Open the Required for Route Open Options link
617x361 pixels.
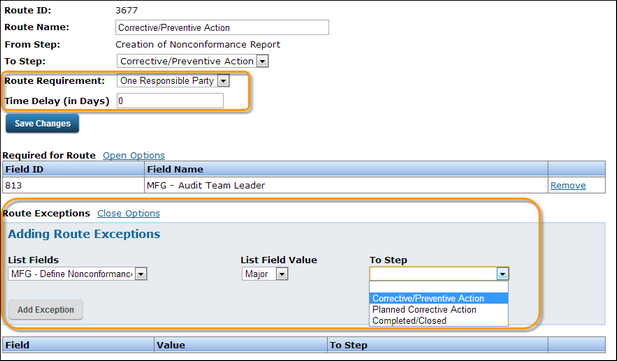pyautogui.click(x=134, y=156)
